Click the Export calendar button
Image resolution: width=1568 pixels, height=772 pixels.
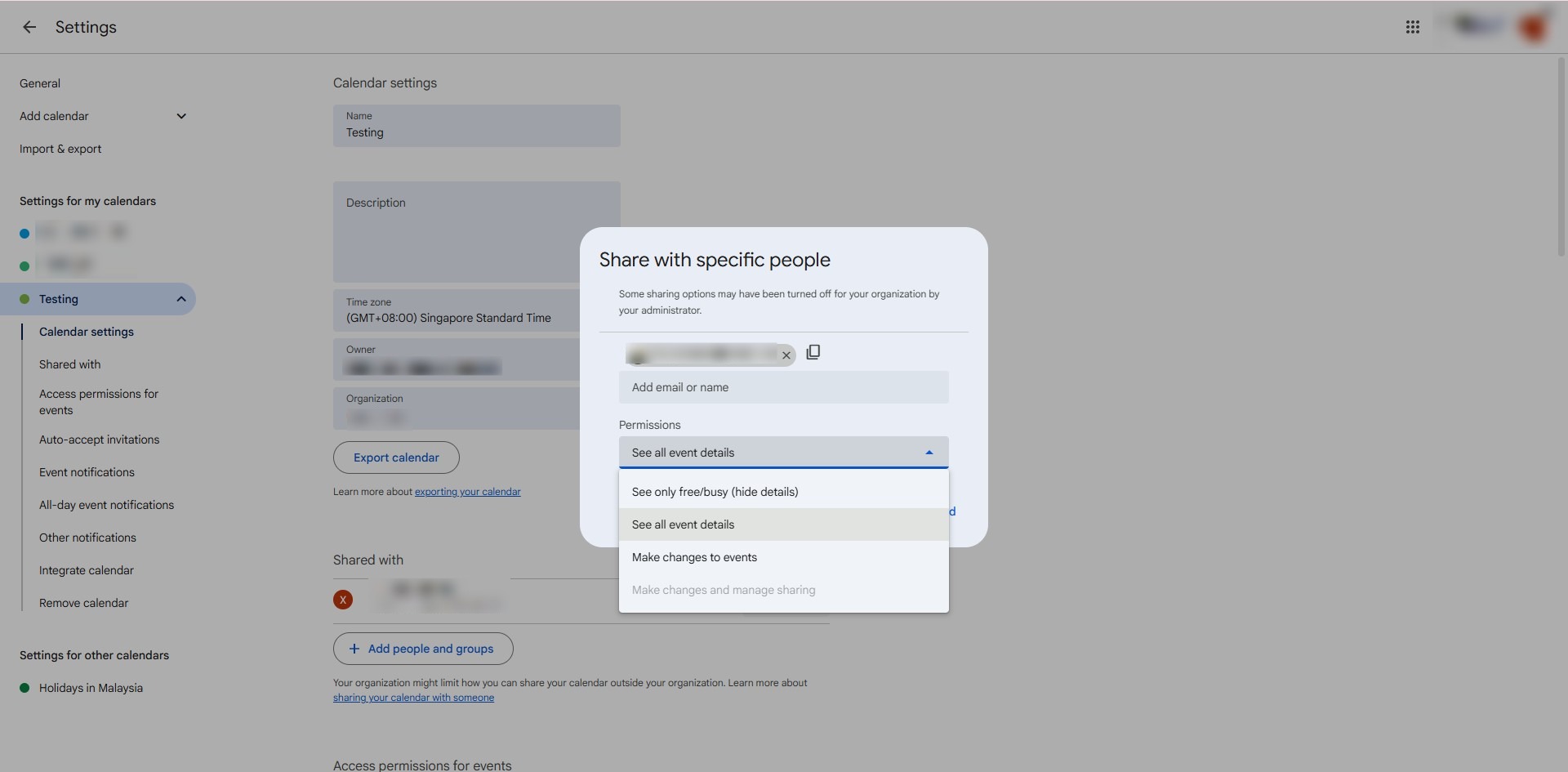[x=396, y=457]
